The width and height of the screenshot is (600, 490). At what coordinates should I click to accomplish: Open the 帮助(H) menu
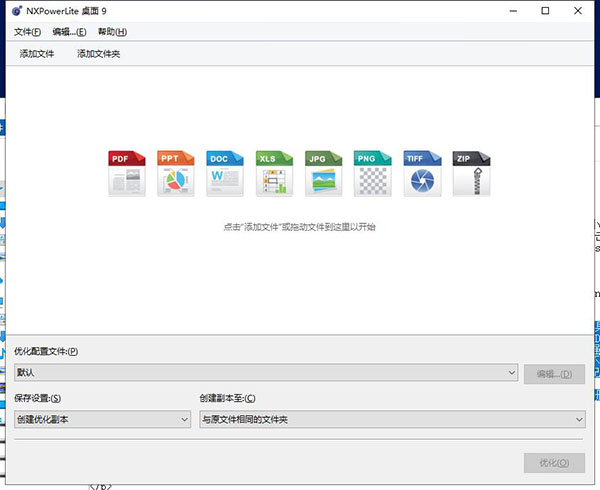click(x=112, y=32)
